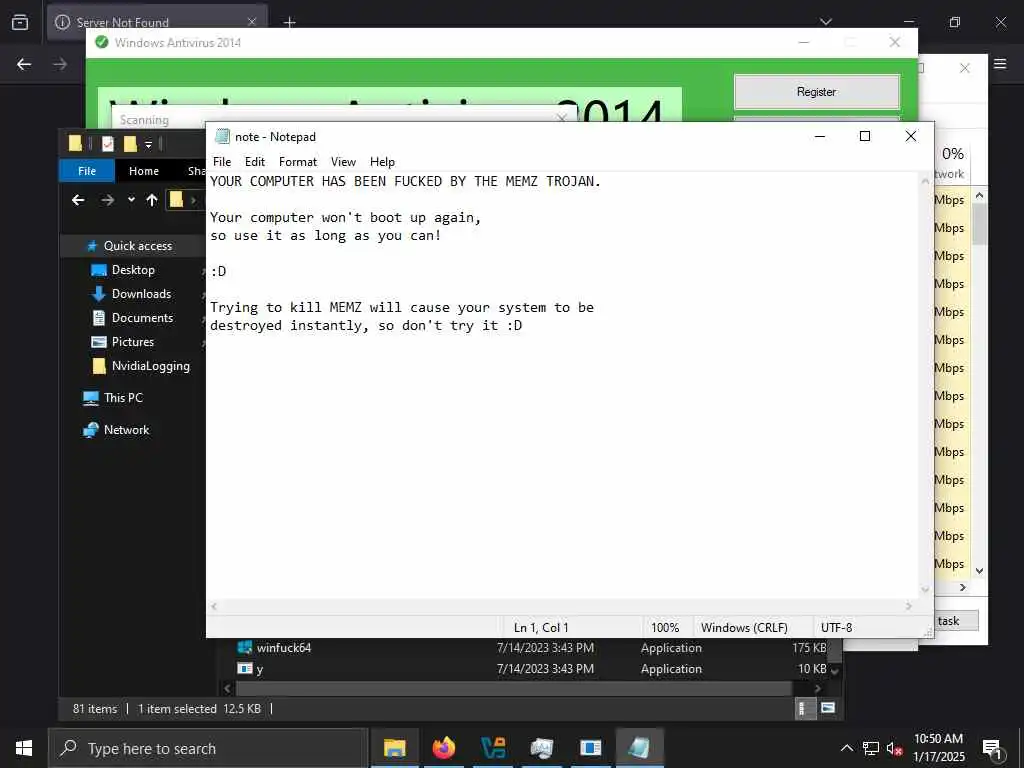Open Notepad's Edit menu

pos(255,162)
